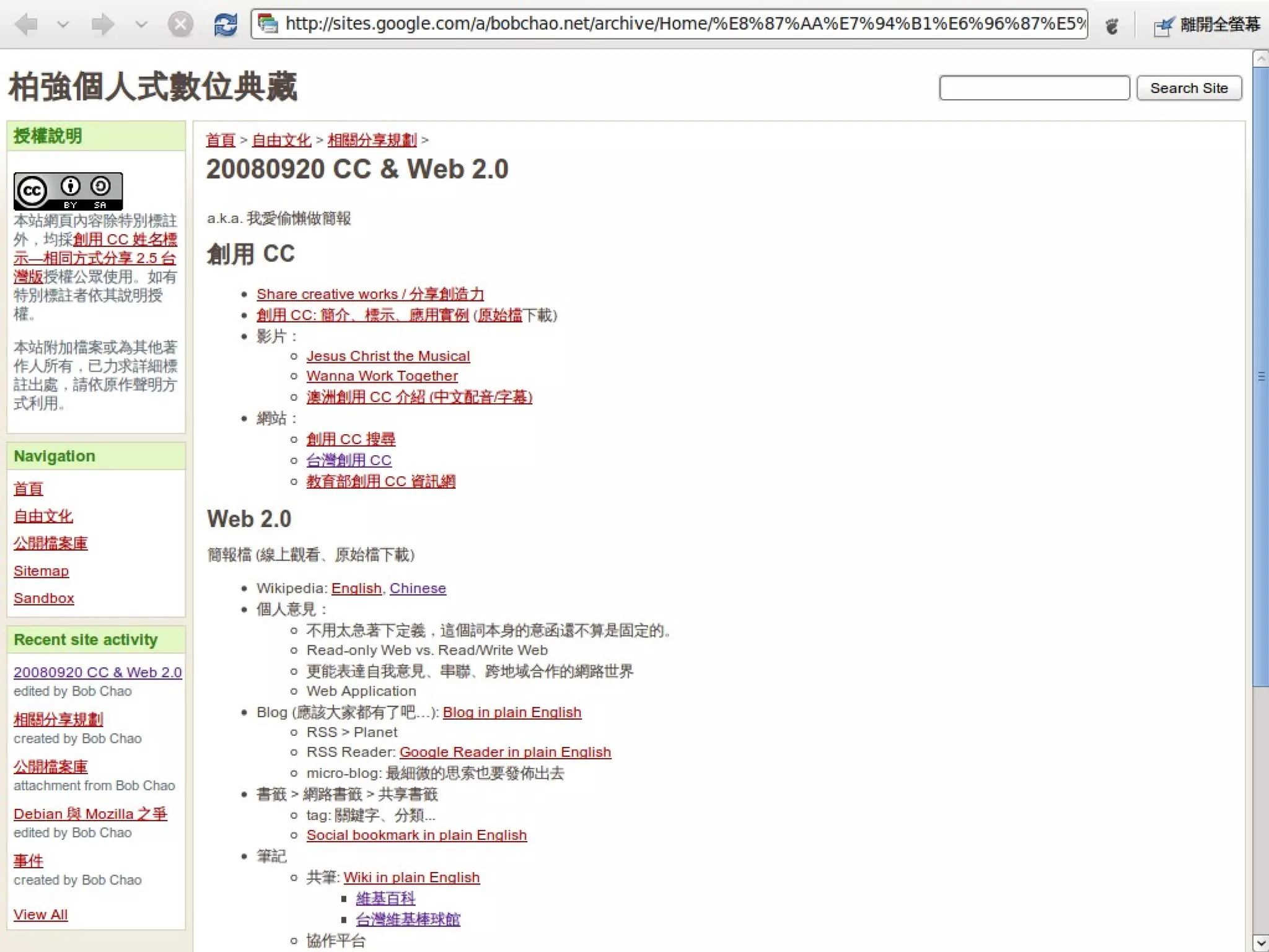This screenshot has width=1269, height=952.
Task: Click the browser Forward arrow button
Action: click(x=103, y=25)
